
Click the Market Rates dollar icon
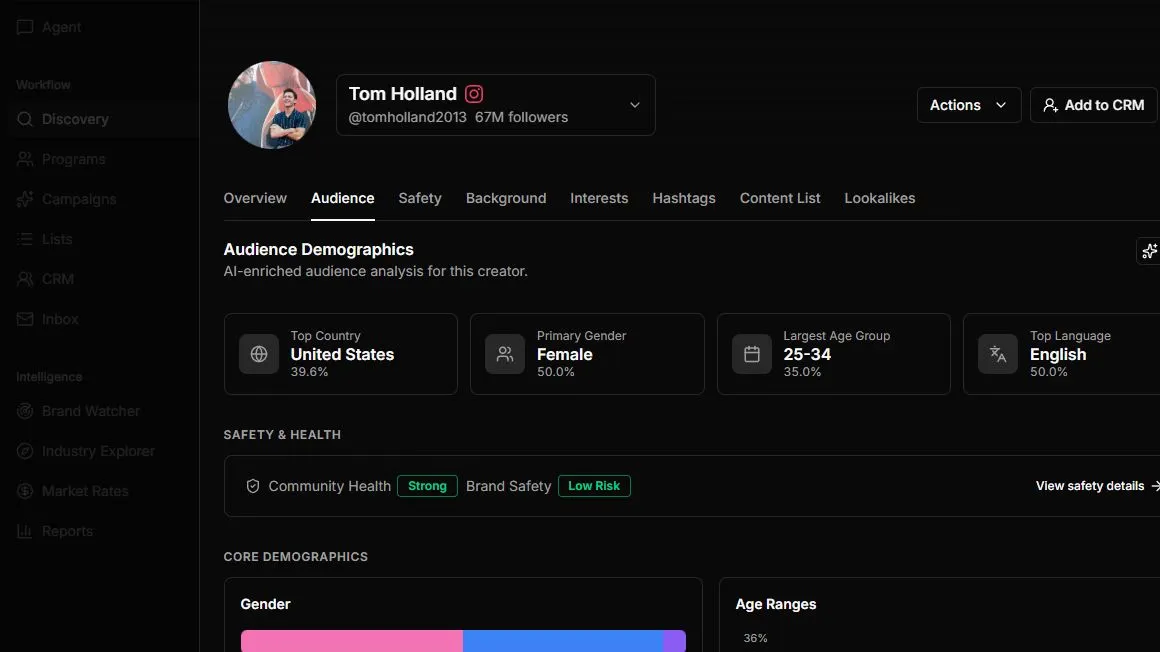click(x=24, y=491)
